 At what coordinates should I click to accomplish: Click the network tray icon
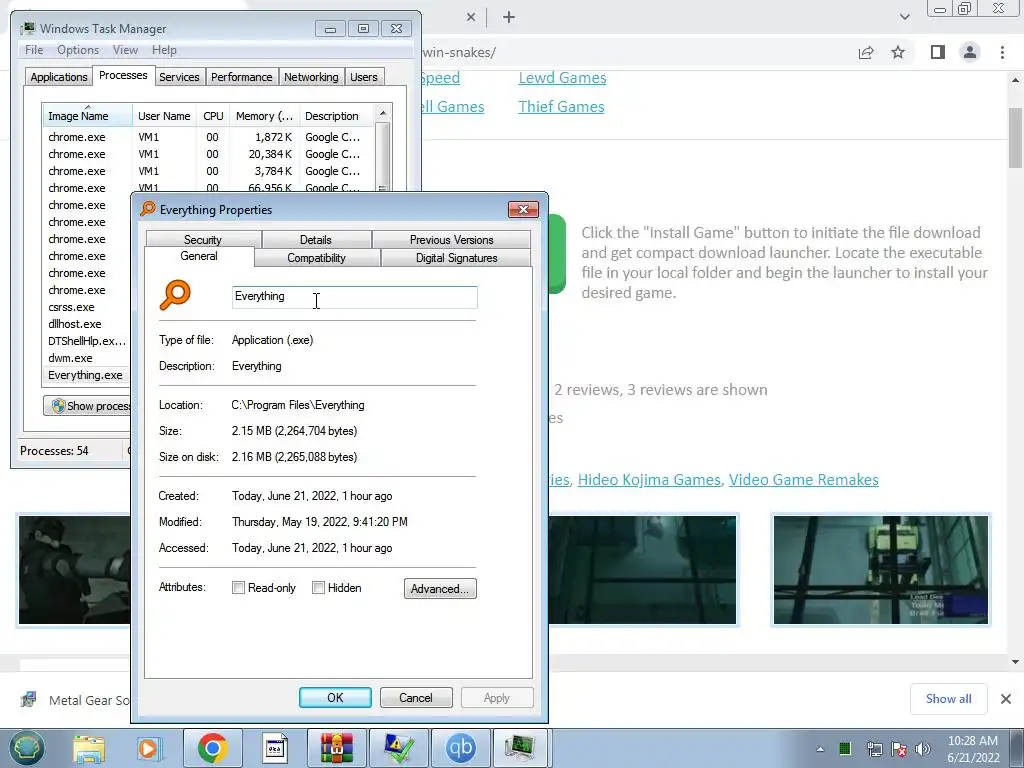[874, 749]
